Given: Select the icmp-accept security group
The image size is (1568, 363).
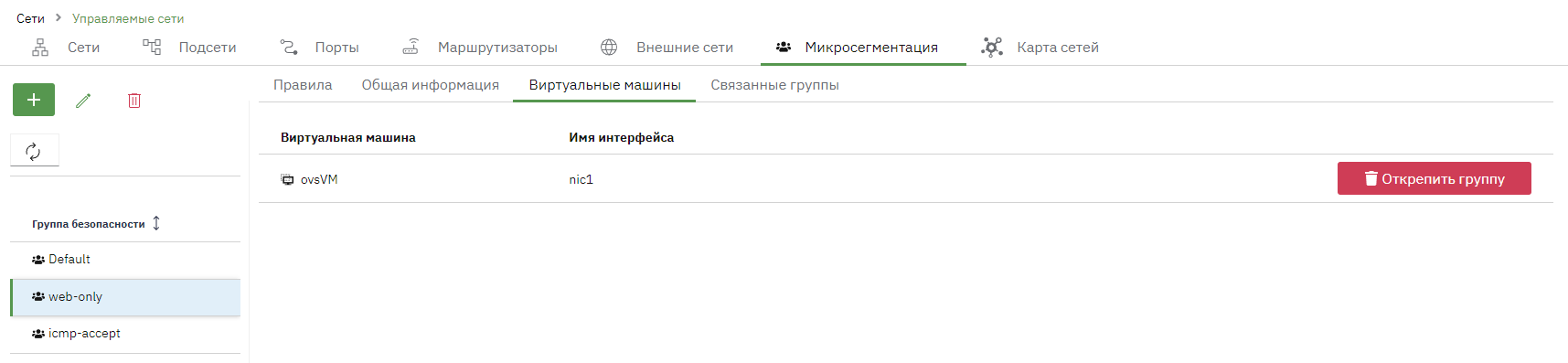Looking at the screenshot, I should (125, 334).
